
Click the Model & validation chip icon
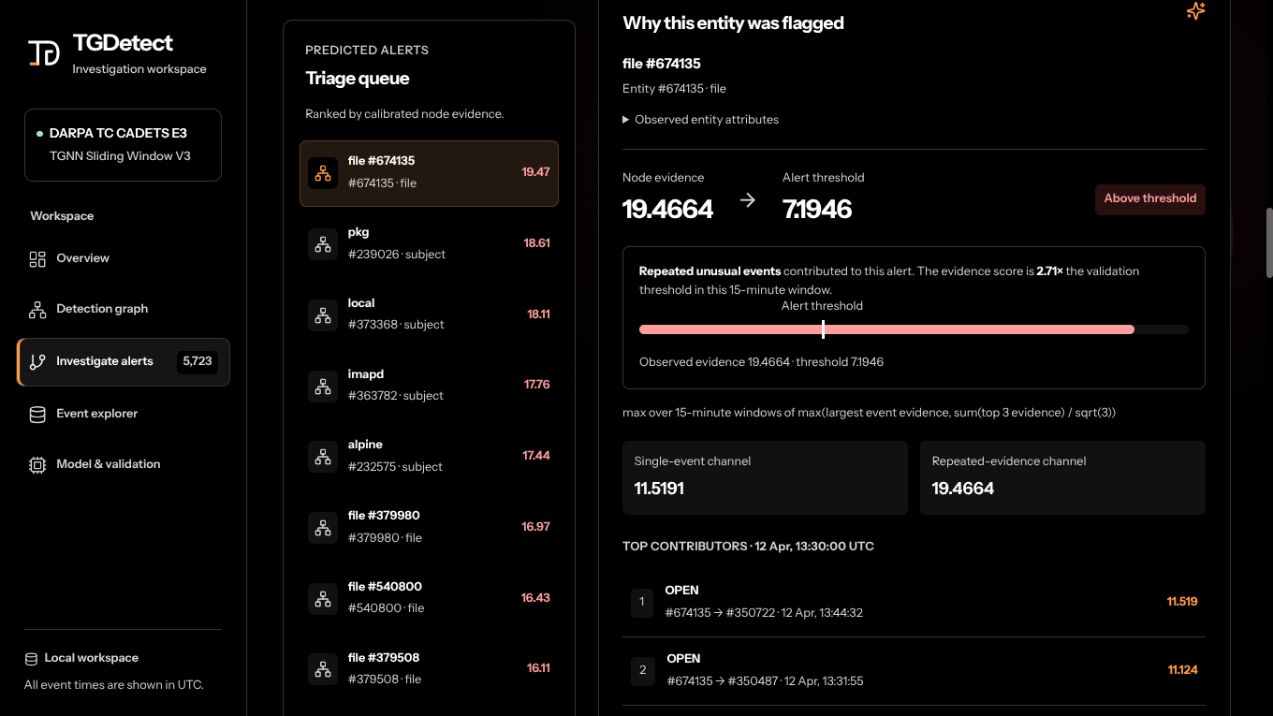pos(37,465)
